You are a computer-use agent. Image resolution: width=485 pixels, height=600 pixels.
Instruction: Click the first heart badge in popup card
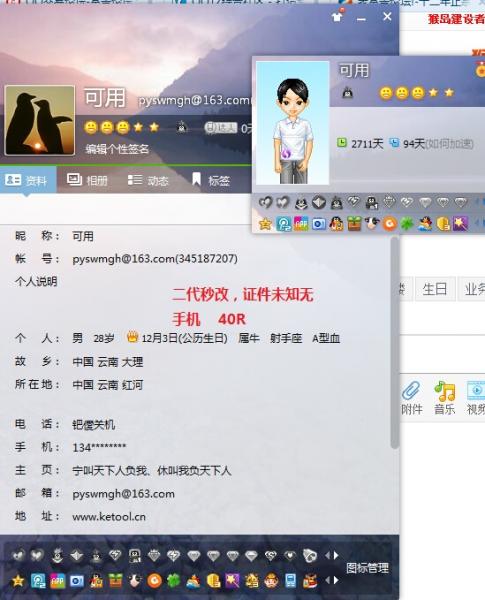click(265, 202)
